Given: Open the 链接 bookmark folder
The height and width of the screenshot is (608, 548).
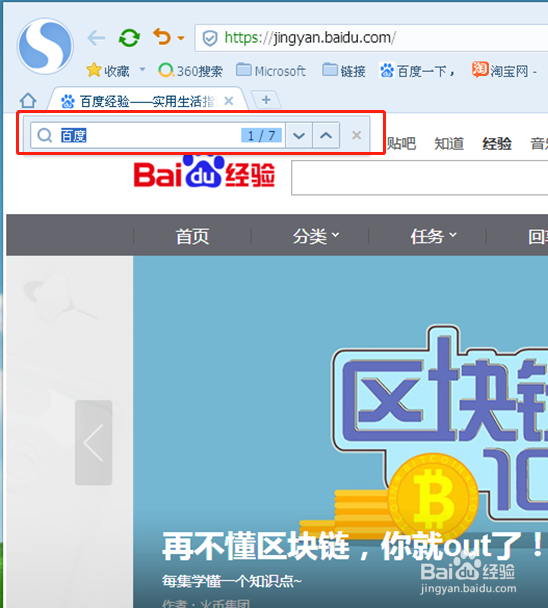Looking at the screenshot, I should pos(344,71).
